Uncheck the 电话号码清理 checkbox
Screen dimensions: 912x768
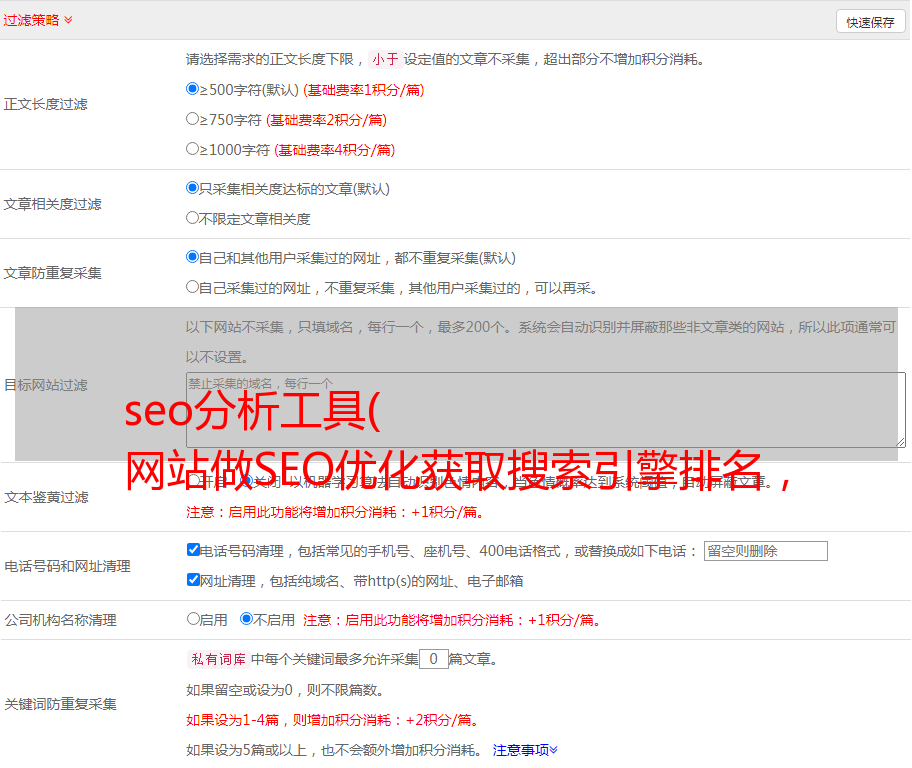click(193, 550)
